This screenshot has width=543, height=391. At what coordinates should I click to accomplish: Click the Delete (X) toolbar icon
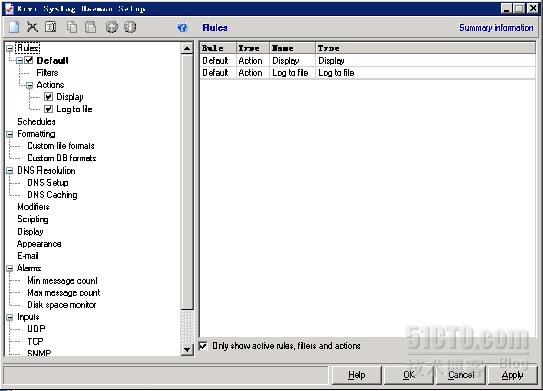click(33, 27)
